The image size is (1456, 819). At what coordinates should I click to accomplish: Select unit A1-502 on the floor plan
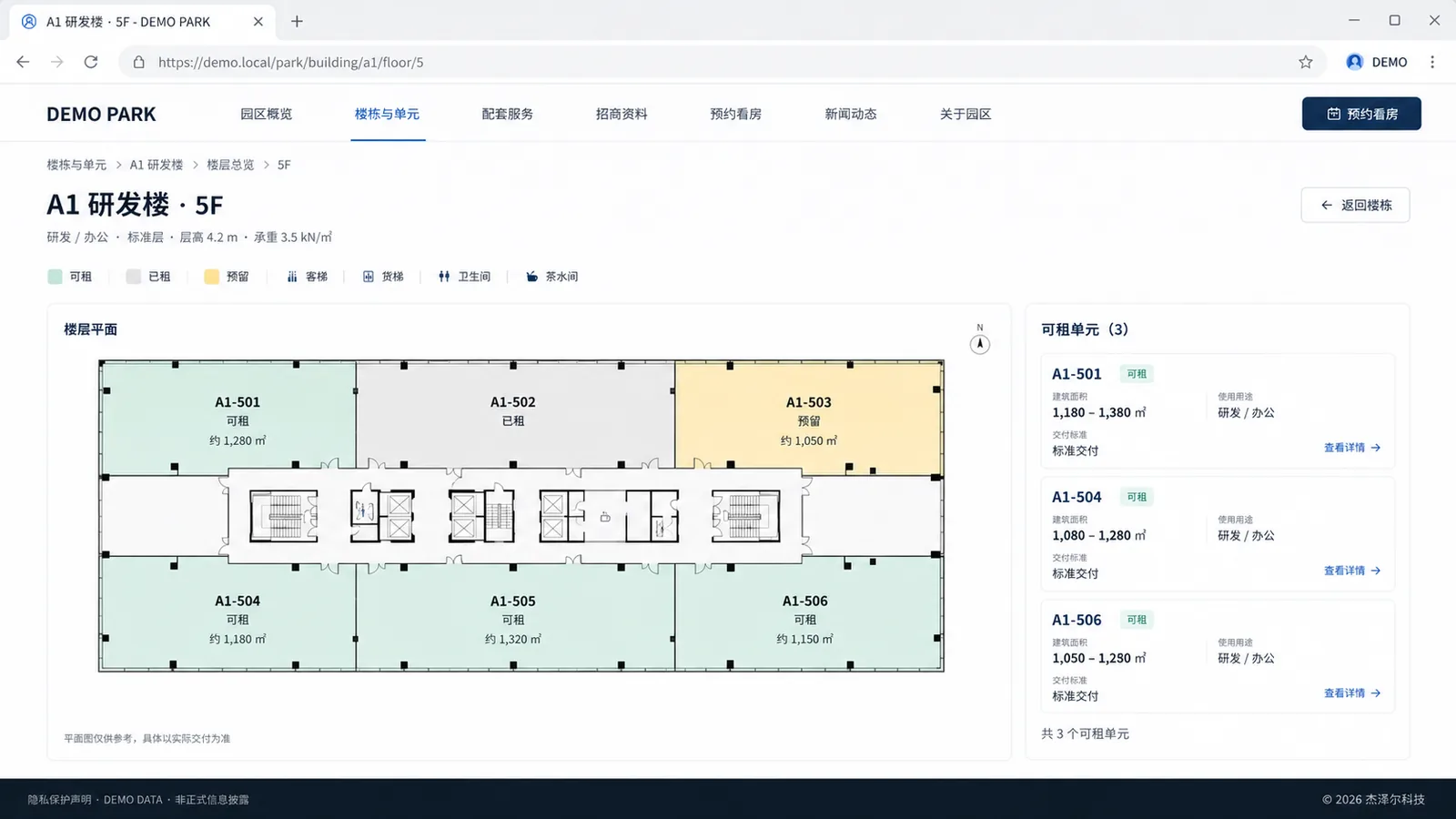(x=514, y=414)
